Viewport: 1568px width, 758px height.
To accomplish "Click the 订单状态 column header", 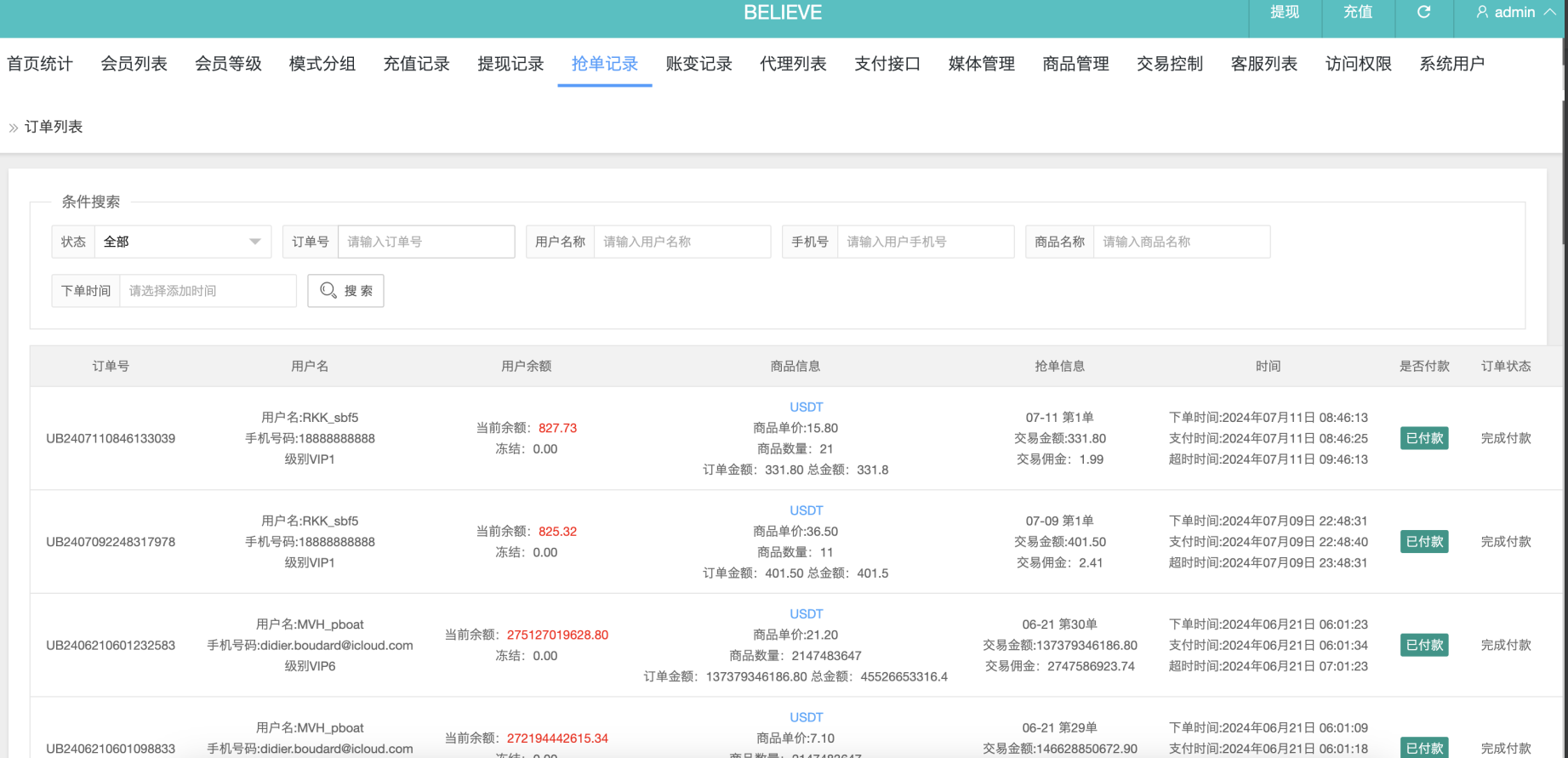I will [1506, 366].
